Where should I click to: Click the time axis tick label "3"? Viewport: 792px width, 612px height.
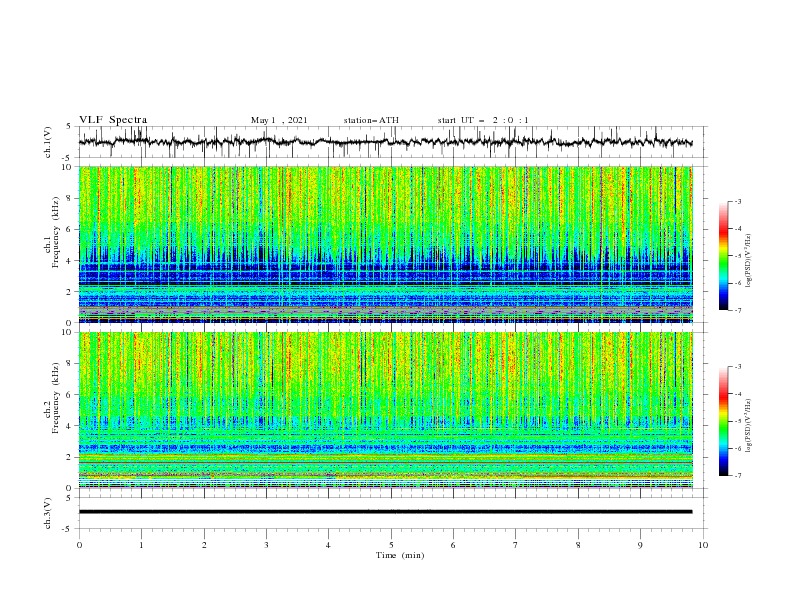(266, 545)
